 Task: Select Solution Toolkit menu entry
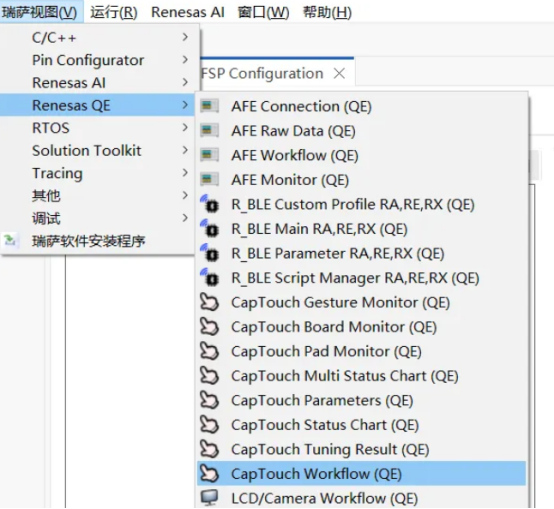97,150
